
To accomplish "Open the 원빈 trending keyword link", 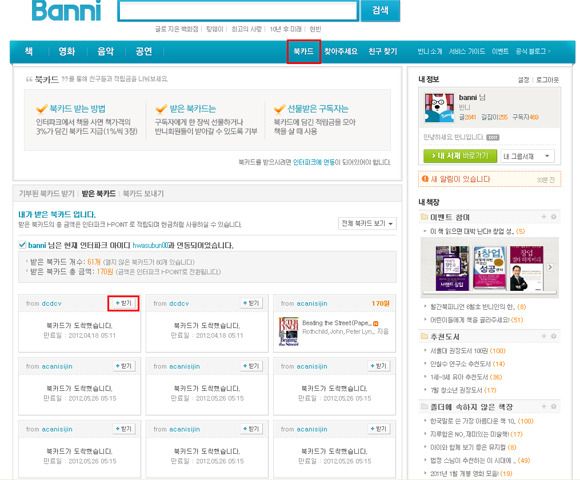I will pyautogui.click(x=315, y=29).
